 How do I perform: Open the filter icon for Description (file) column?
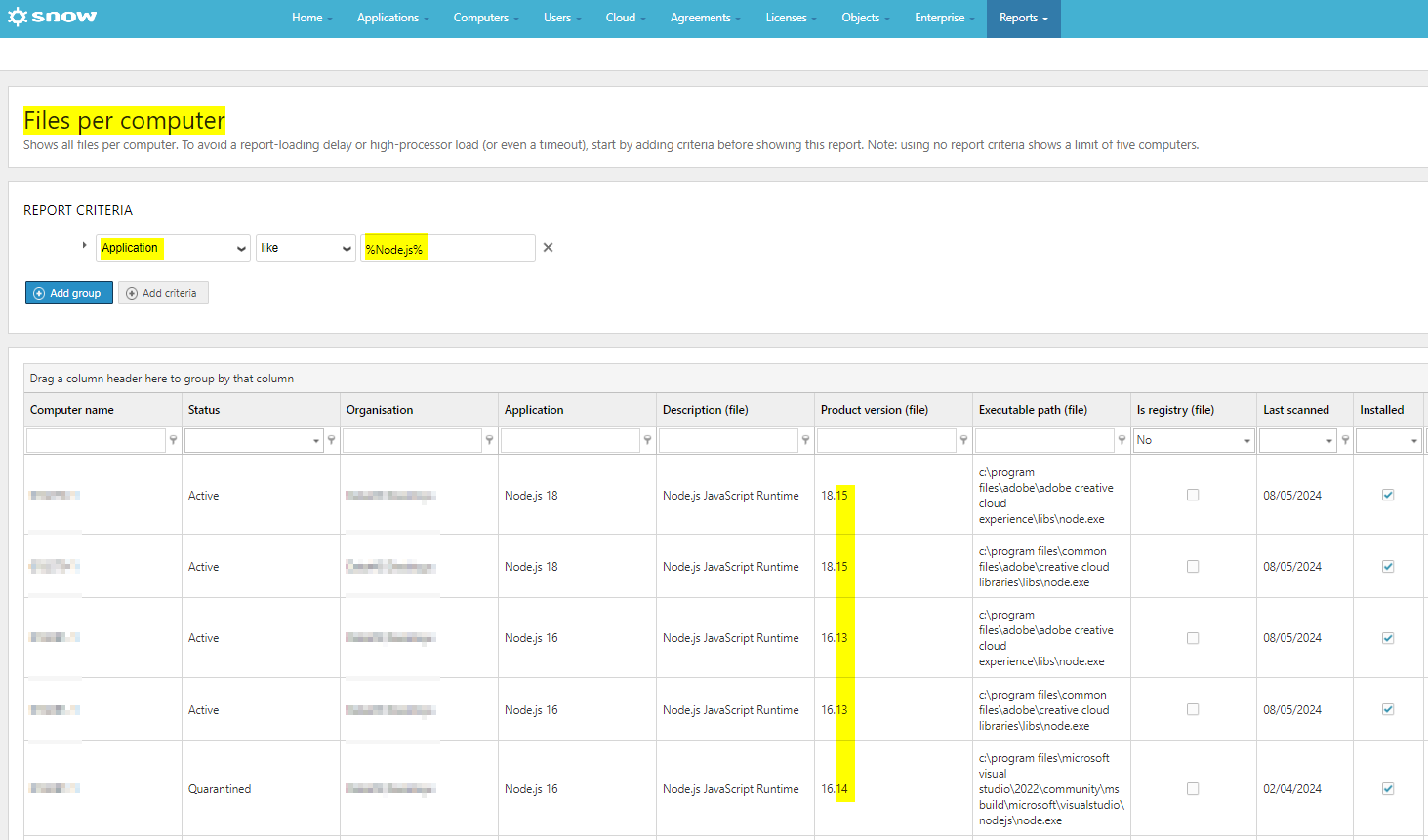[806, 441]
